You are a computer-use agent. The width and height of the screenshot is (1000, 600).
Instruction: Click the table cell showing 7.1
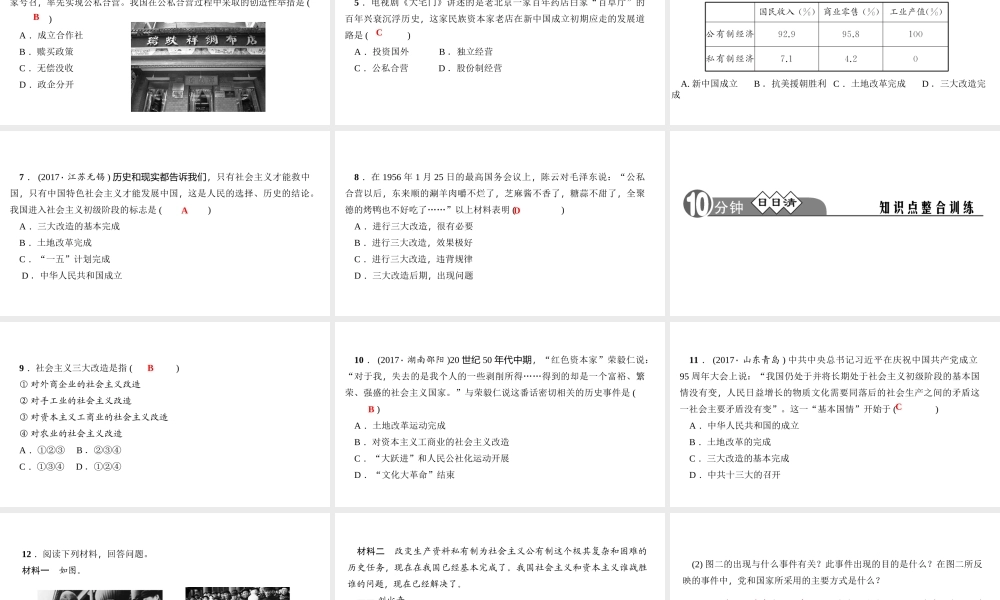click(x=786, y=59)
